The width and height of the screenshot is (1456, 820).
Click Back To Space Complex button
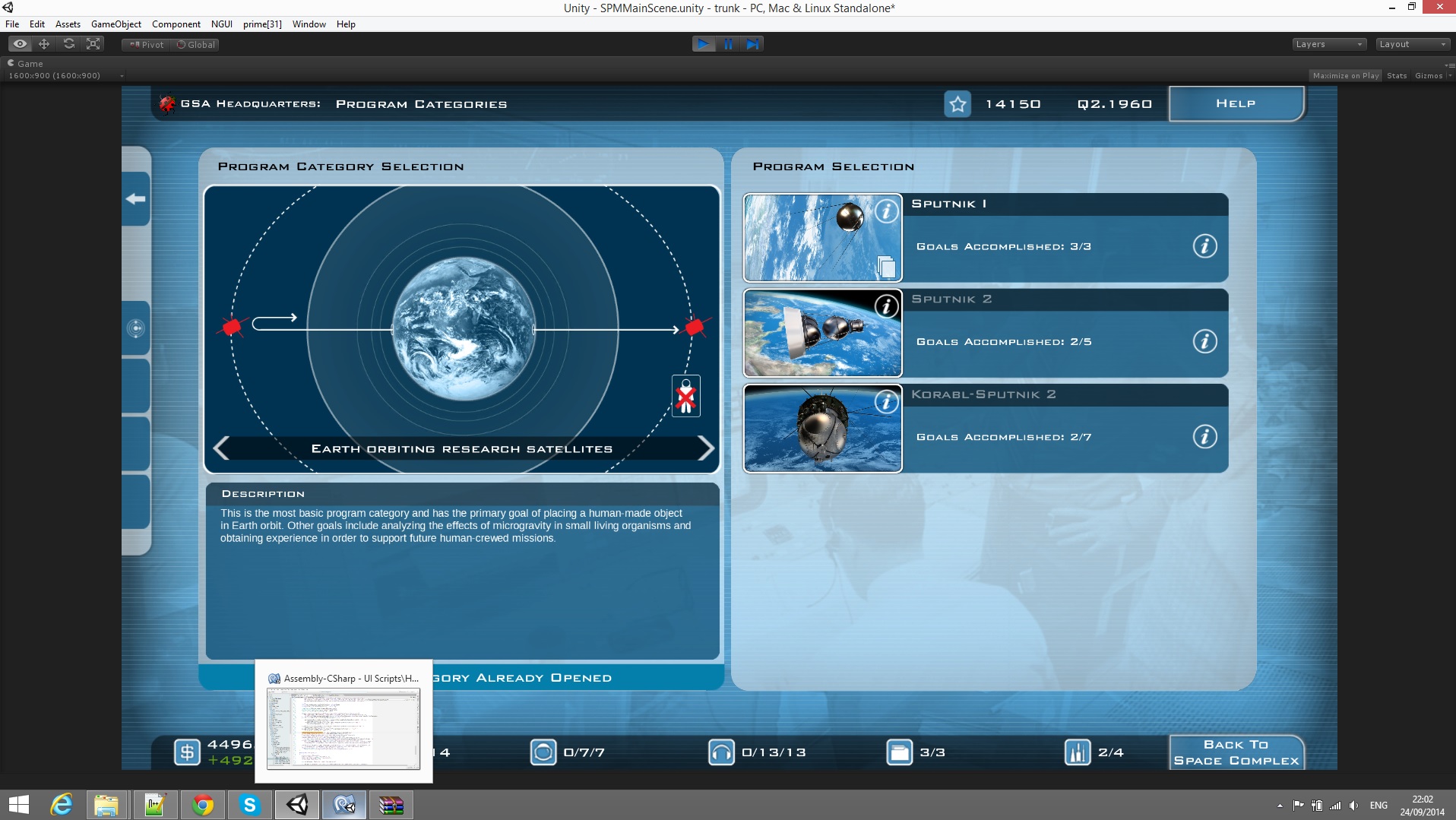[1236, 752]
